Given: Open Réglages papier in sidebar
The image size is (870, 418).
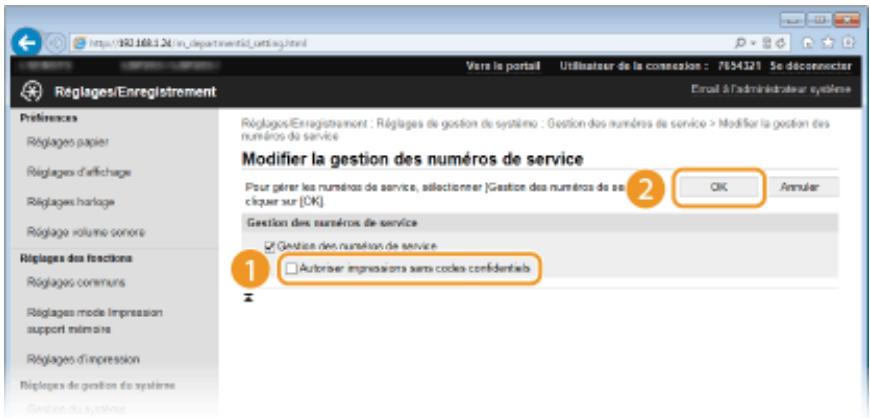Looking at the screenshot, I should [x=68, y=142].
